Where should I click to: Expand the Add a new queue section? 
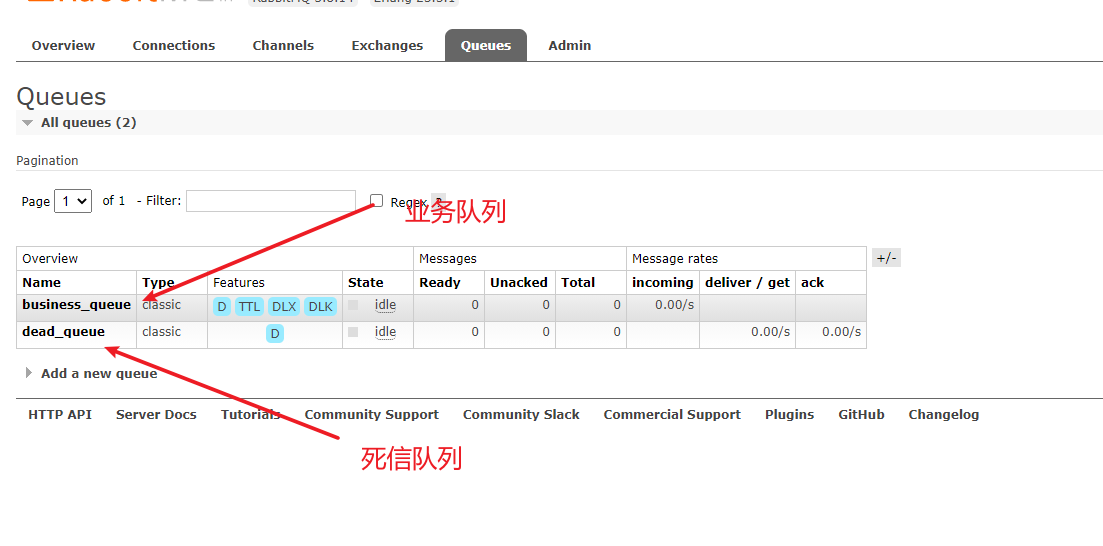[x=91, y=374]
